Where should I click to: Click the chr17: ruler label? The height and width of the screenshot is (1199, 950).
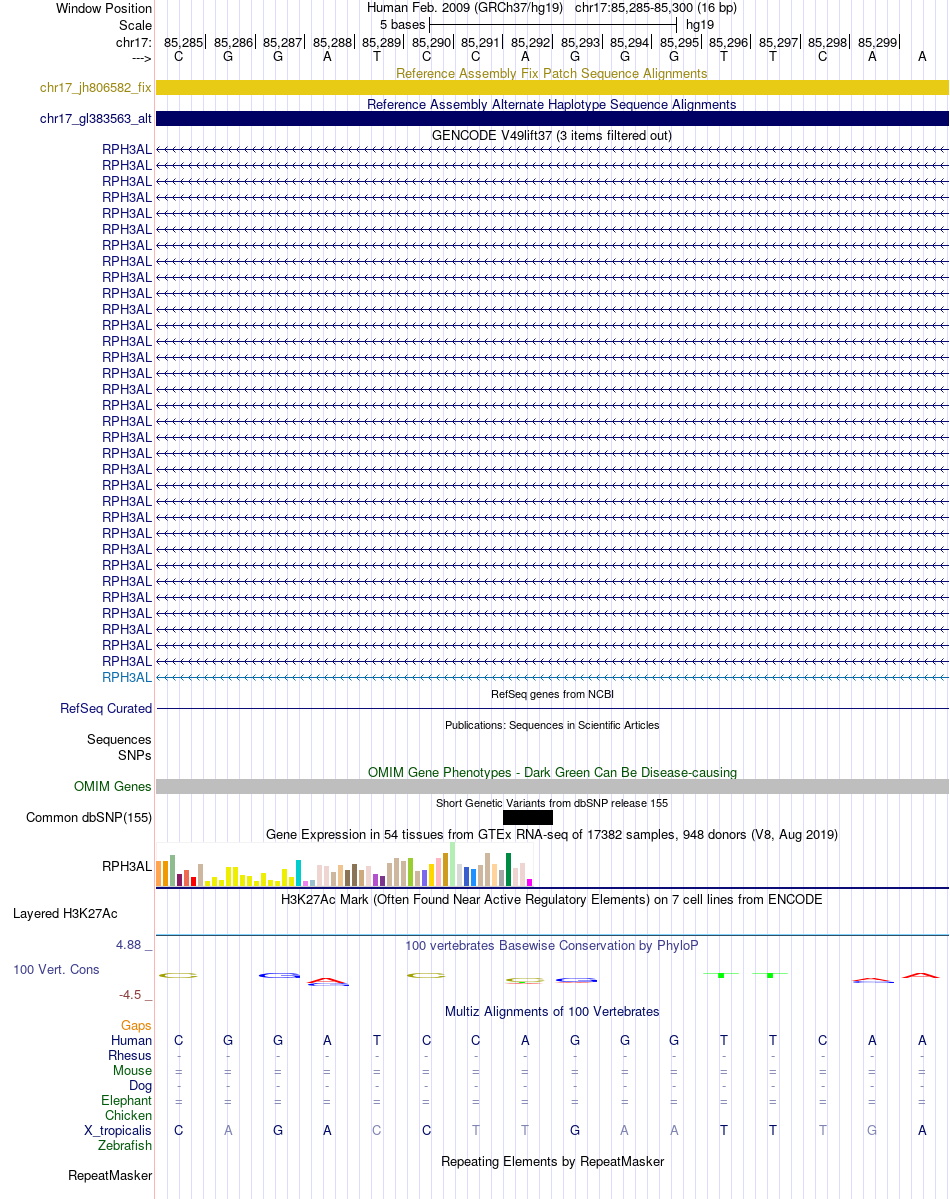point(134,43)
